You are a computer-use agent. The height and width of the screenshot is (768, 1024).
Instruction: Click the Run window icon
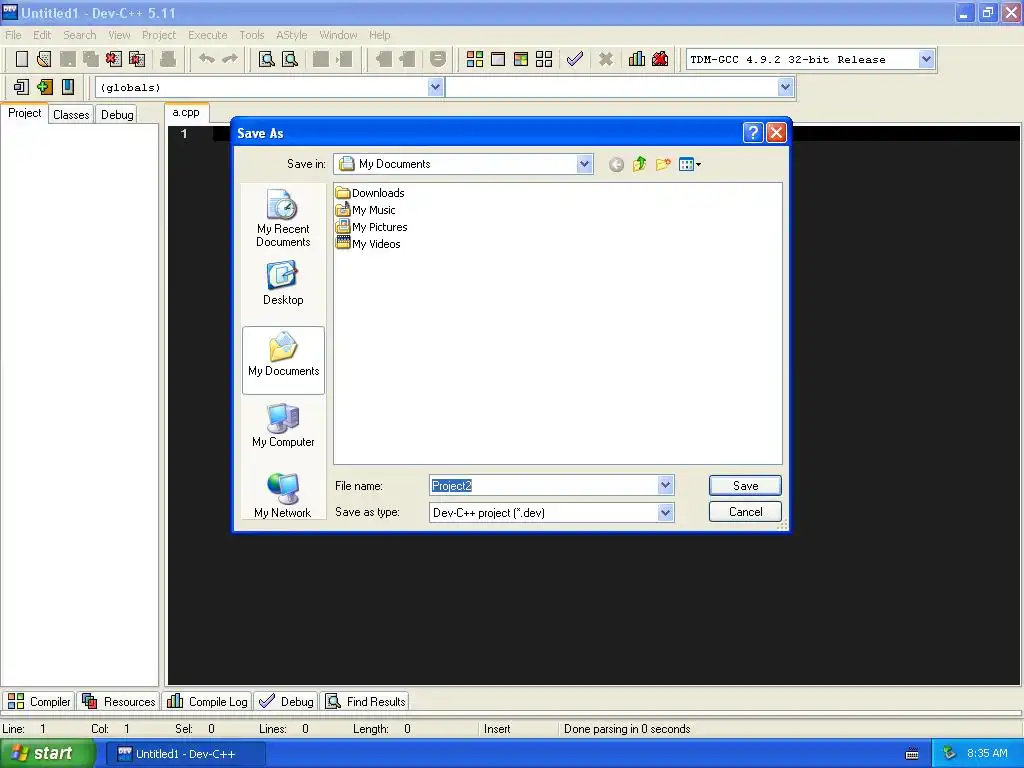coord(498,59)
